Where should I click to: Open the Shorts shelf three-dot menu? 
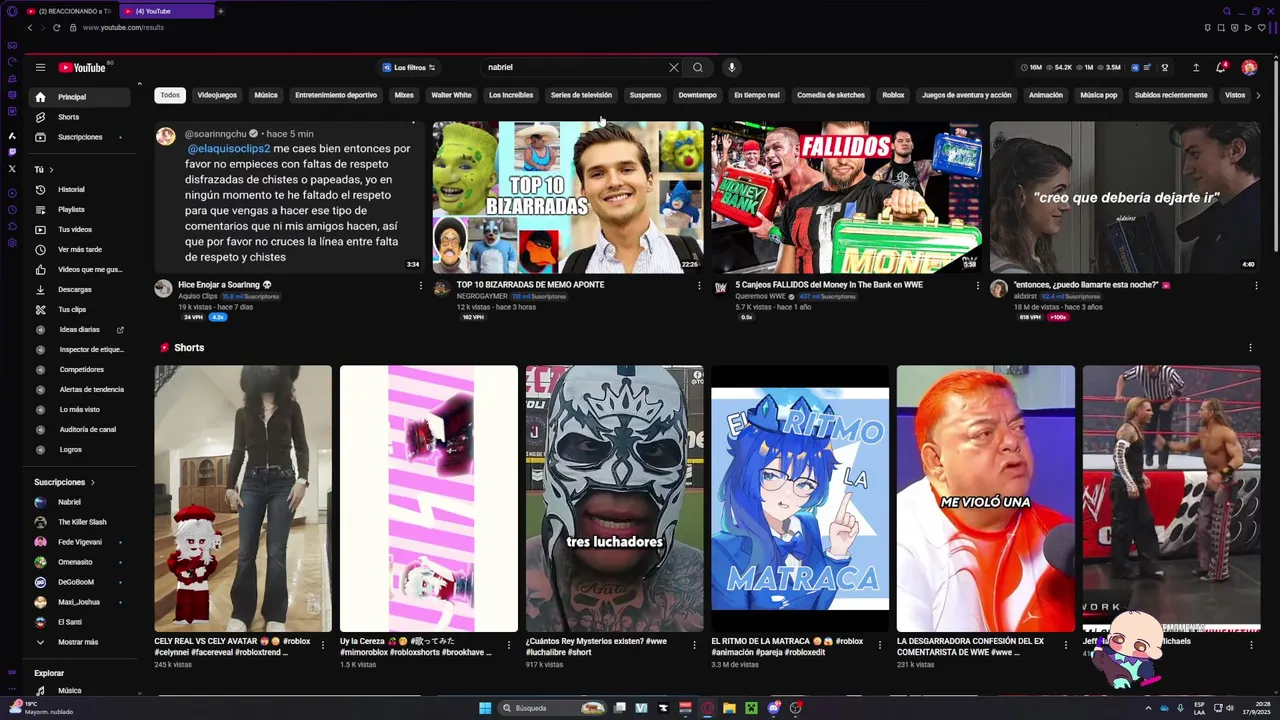point(1250,348)
